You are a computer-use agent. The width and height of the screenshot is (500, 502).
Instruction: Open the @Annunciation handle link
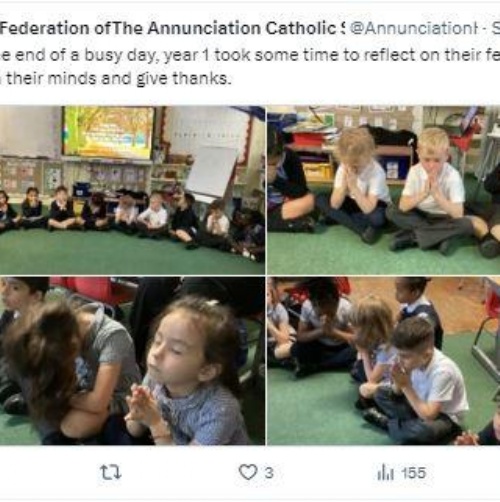coord(414,29)
